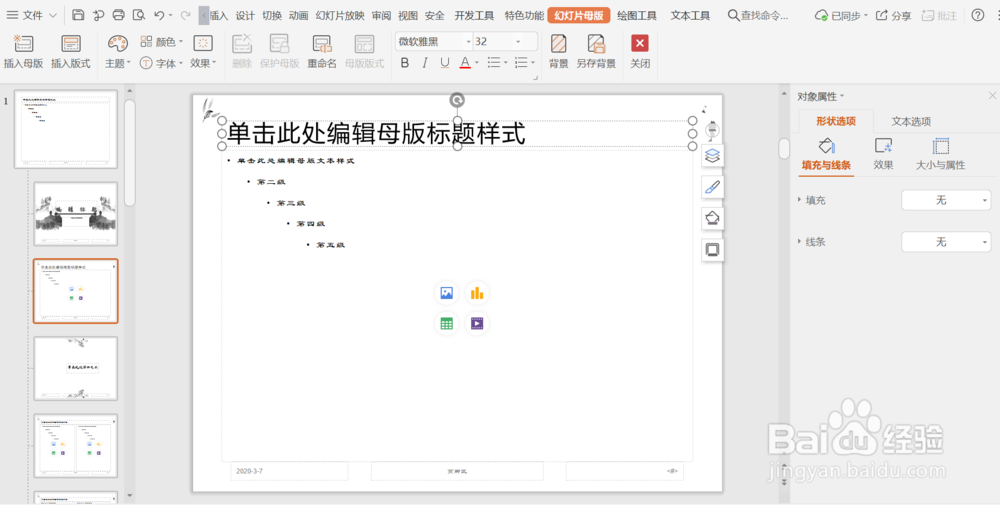Open the Theme (主题) palette icon
1000x505 pixels.
click(117, 43)
